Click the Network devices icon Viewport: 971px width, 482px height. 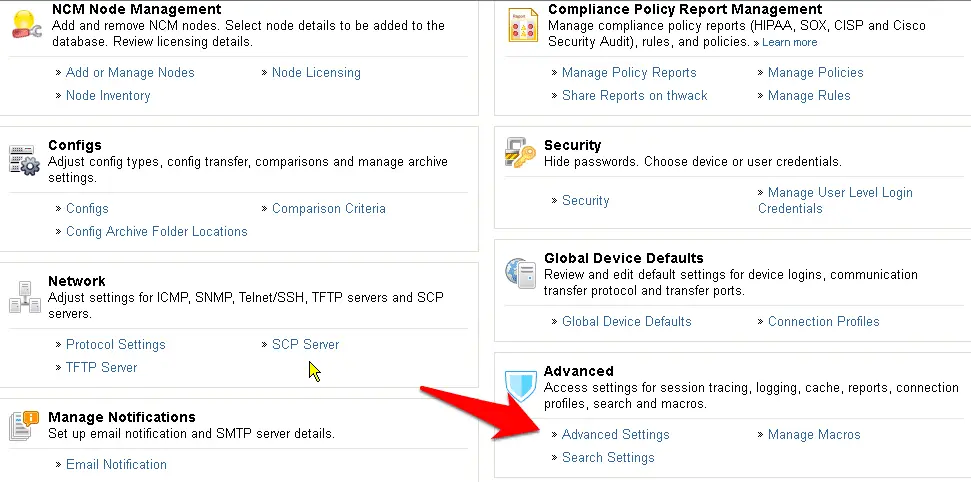pyautogui.click(x=25, y=297)
